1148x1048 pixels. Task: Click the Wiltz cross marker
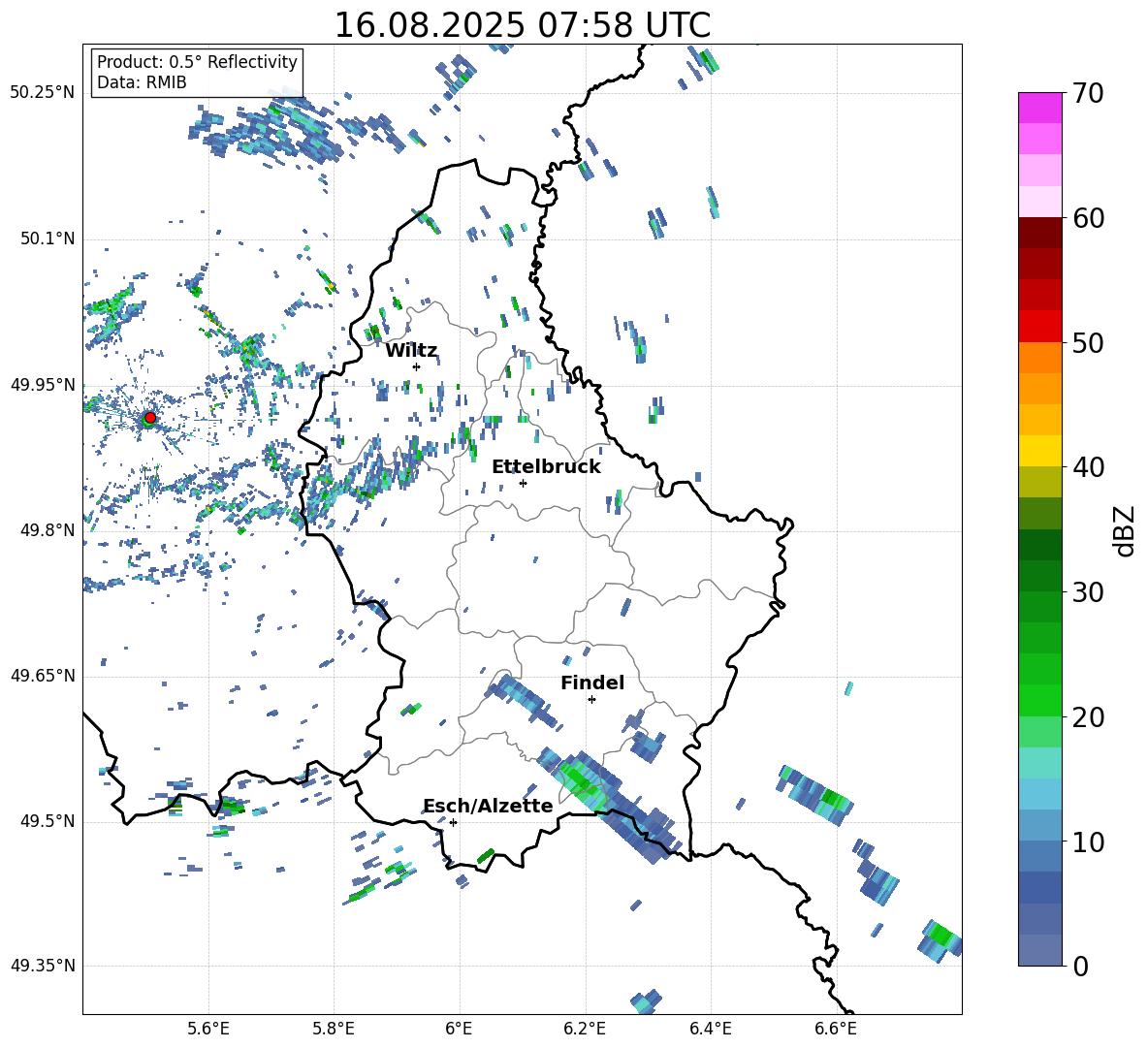(417, 366)
